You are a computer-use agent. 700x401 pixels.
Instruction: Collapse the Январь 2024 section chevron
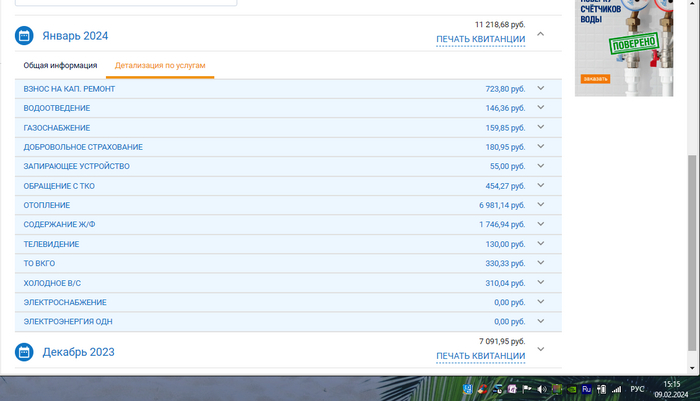click(x=541, y=34)
